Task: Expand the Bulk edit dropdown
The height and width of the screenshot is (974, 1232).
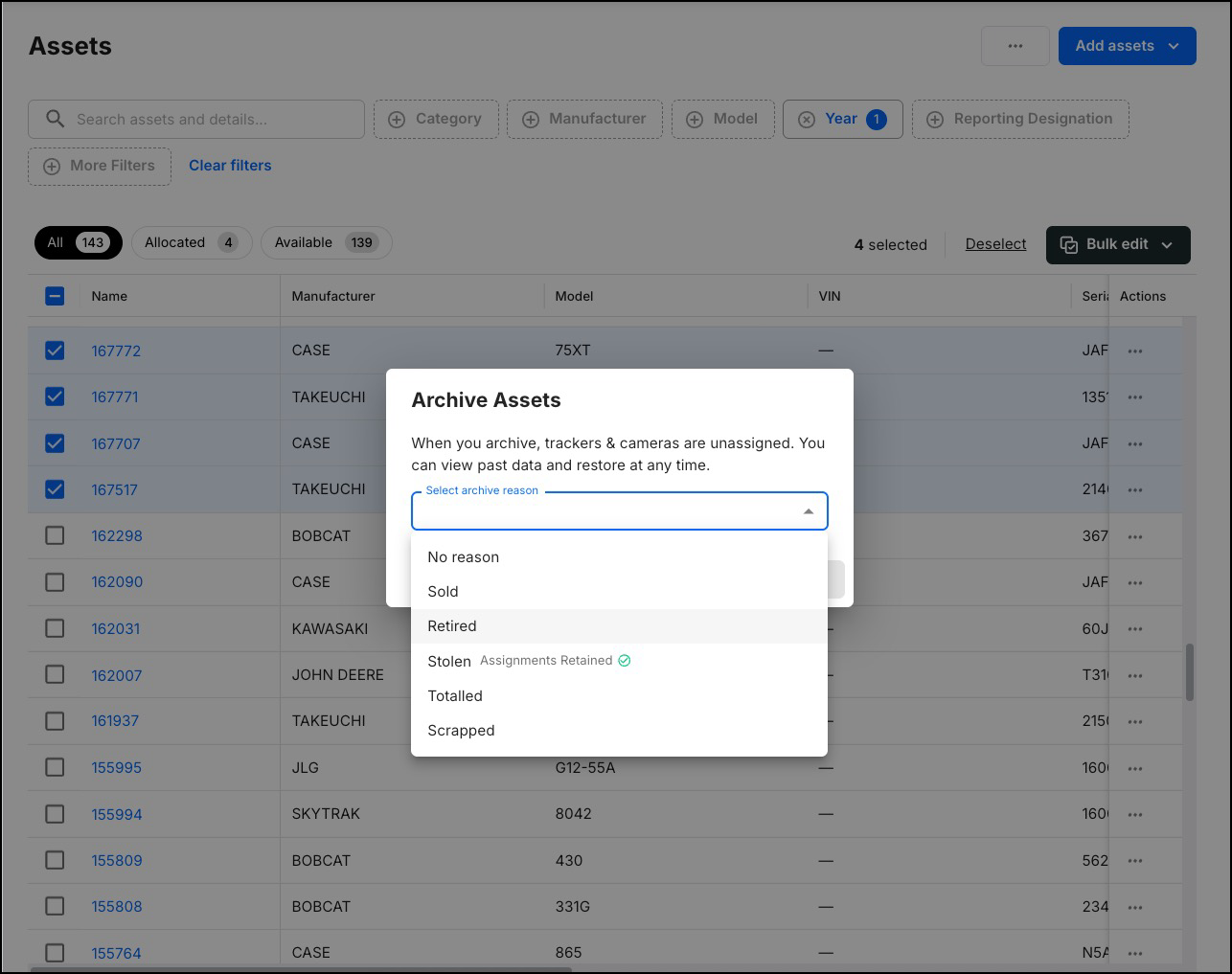Action: point(1118,244)
